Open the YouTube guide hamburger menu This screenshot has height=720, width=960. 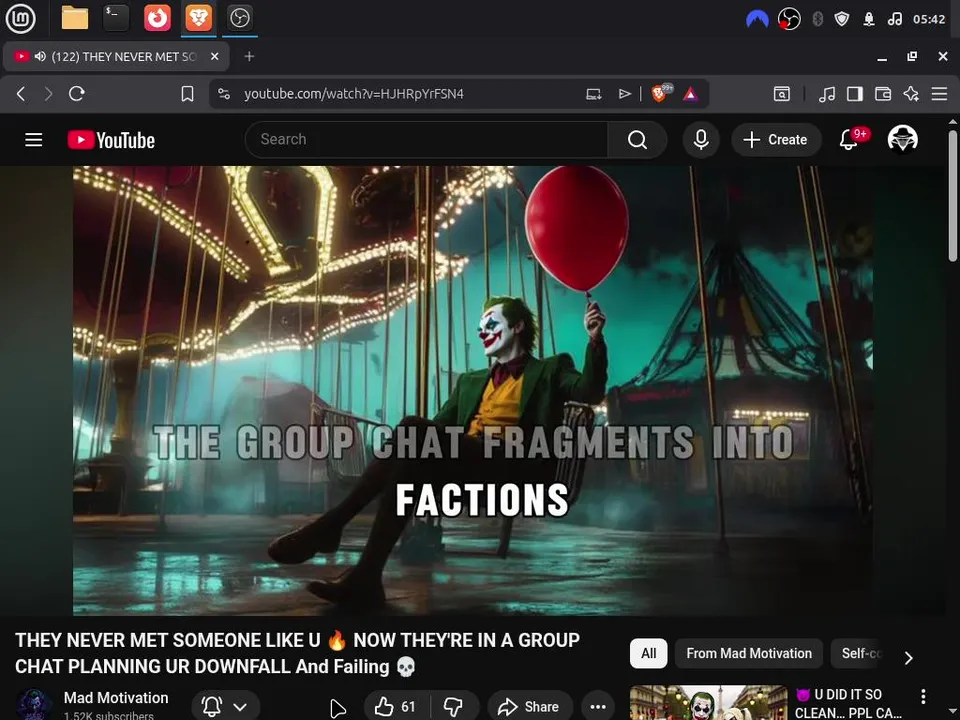(x=34, y=140)
